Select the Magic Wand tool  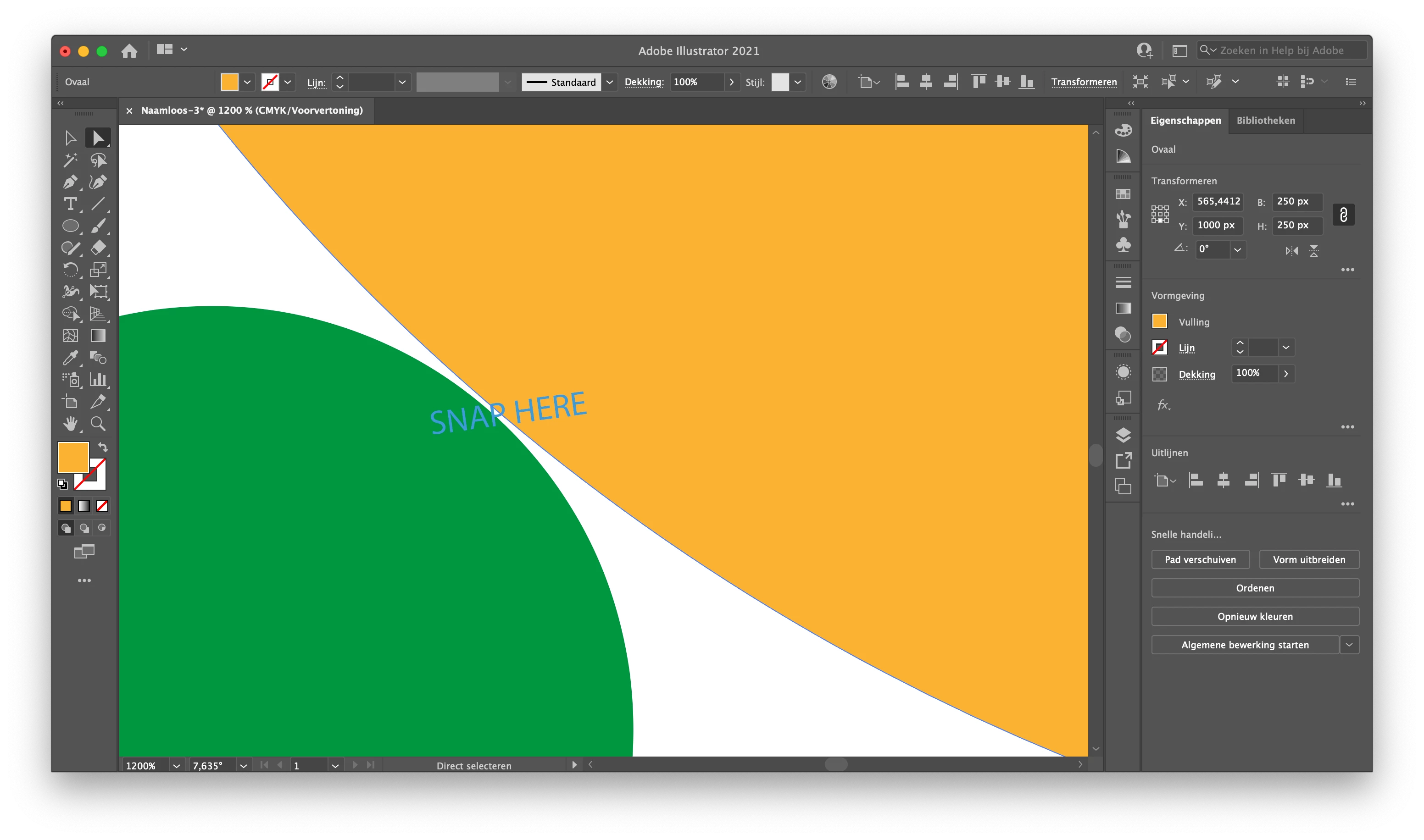pyautogui.click(x=70, y=160)
